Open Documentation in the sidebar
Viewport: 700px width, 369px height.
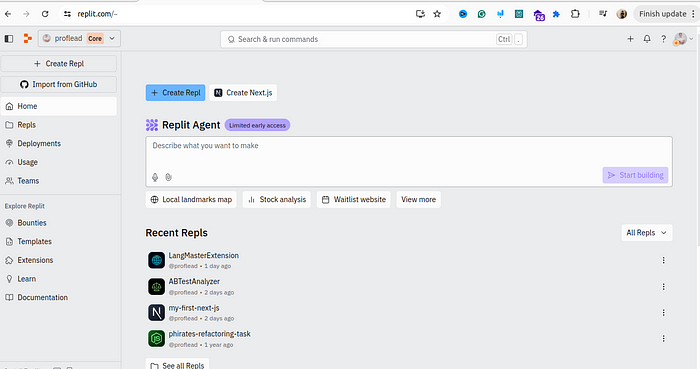[58, 298]
